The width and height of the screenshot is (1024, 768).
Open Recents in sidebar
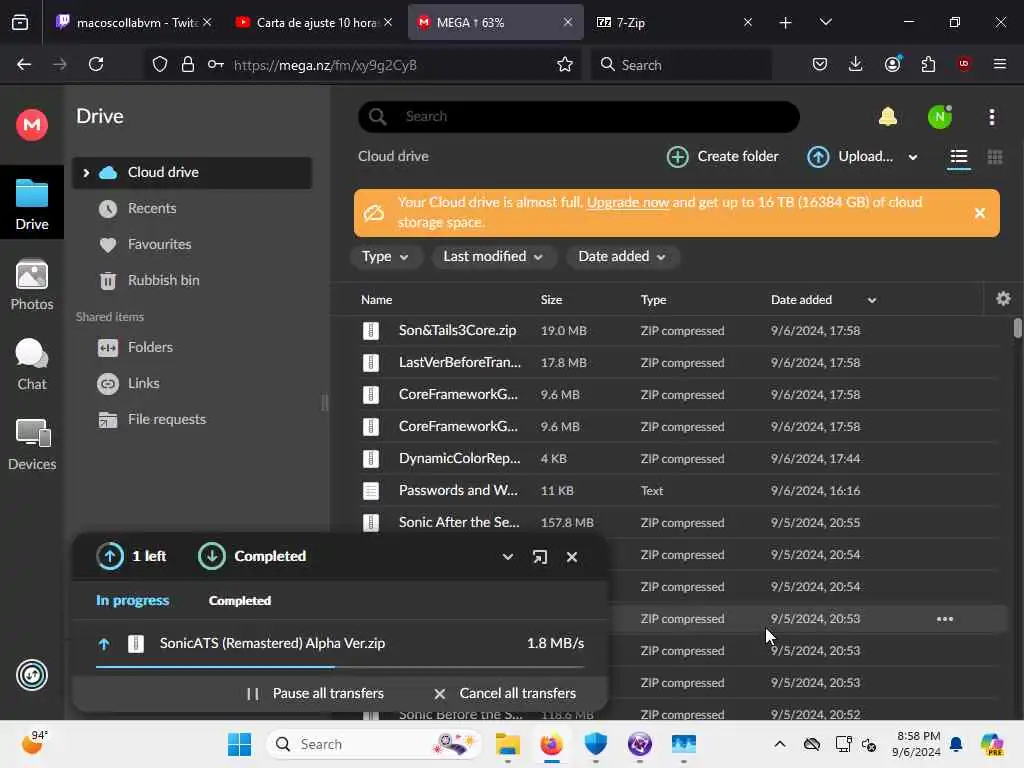pyautogui.click(x=152, y=208)
